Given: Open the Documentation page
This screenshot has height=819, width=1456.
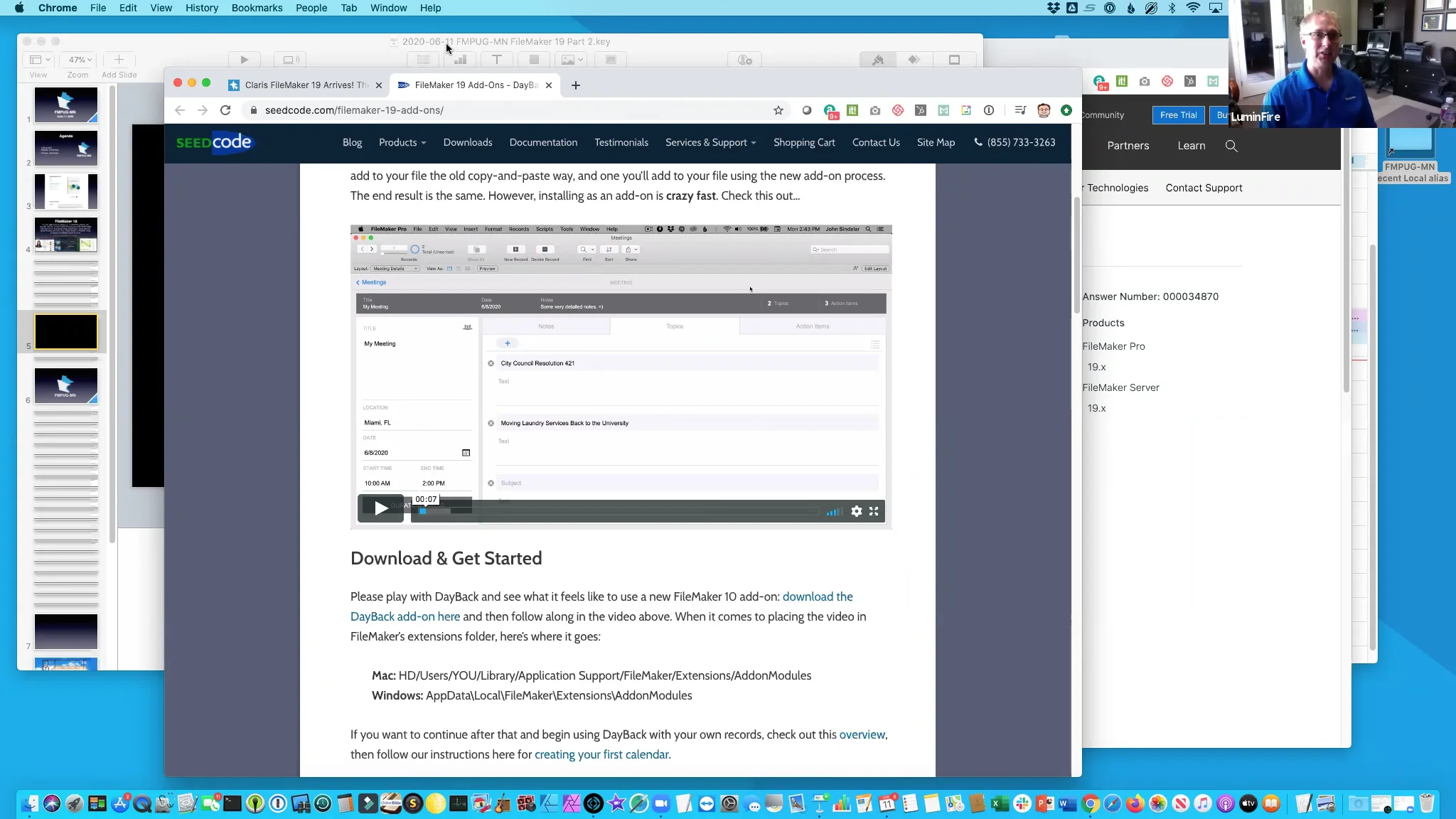Looking at the screenshot, I should (543, 143).
